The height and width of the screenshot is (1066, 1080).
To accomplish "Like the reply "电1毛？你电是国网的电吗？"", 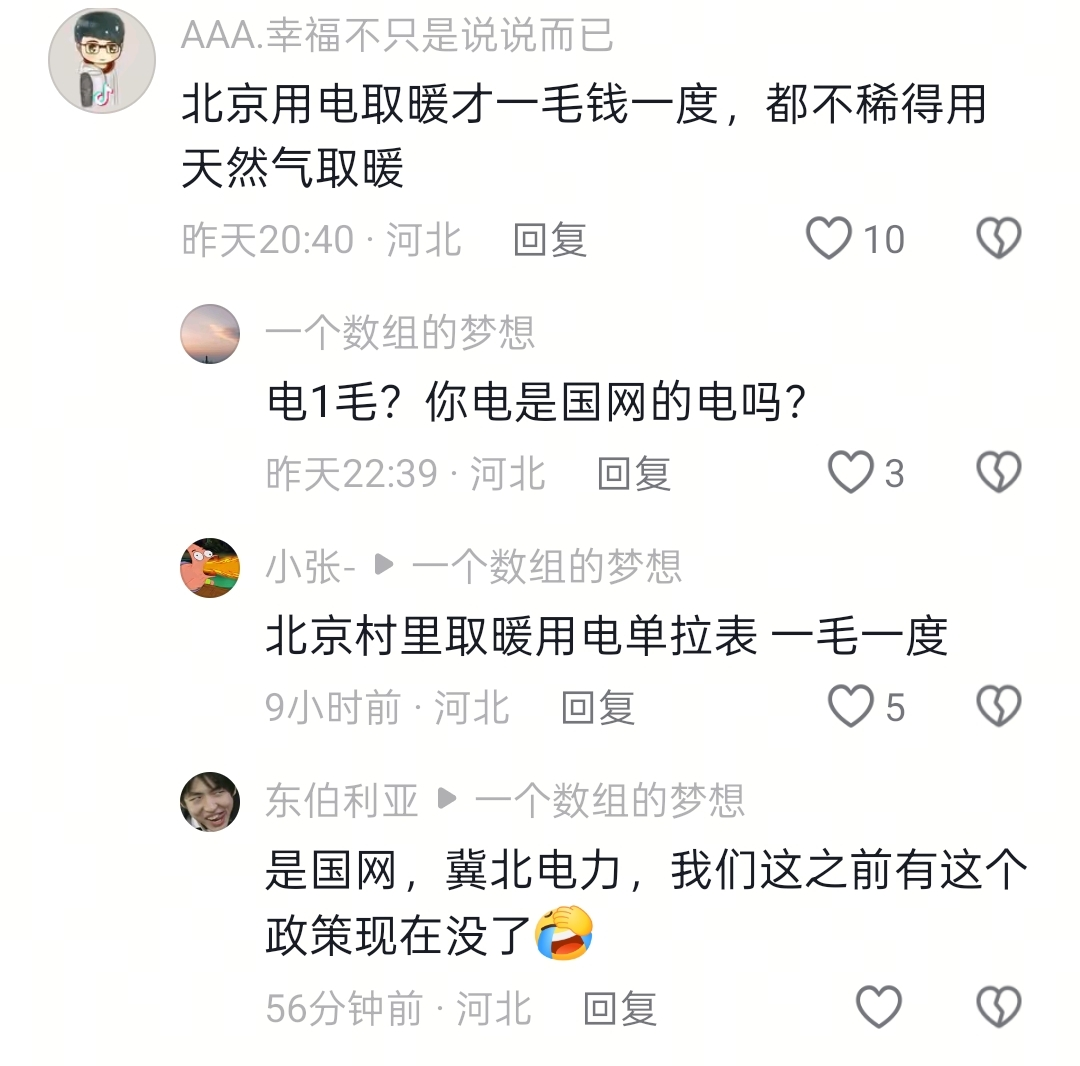I will coord(851,473).
